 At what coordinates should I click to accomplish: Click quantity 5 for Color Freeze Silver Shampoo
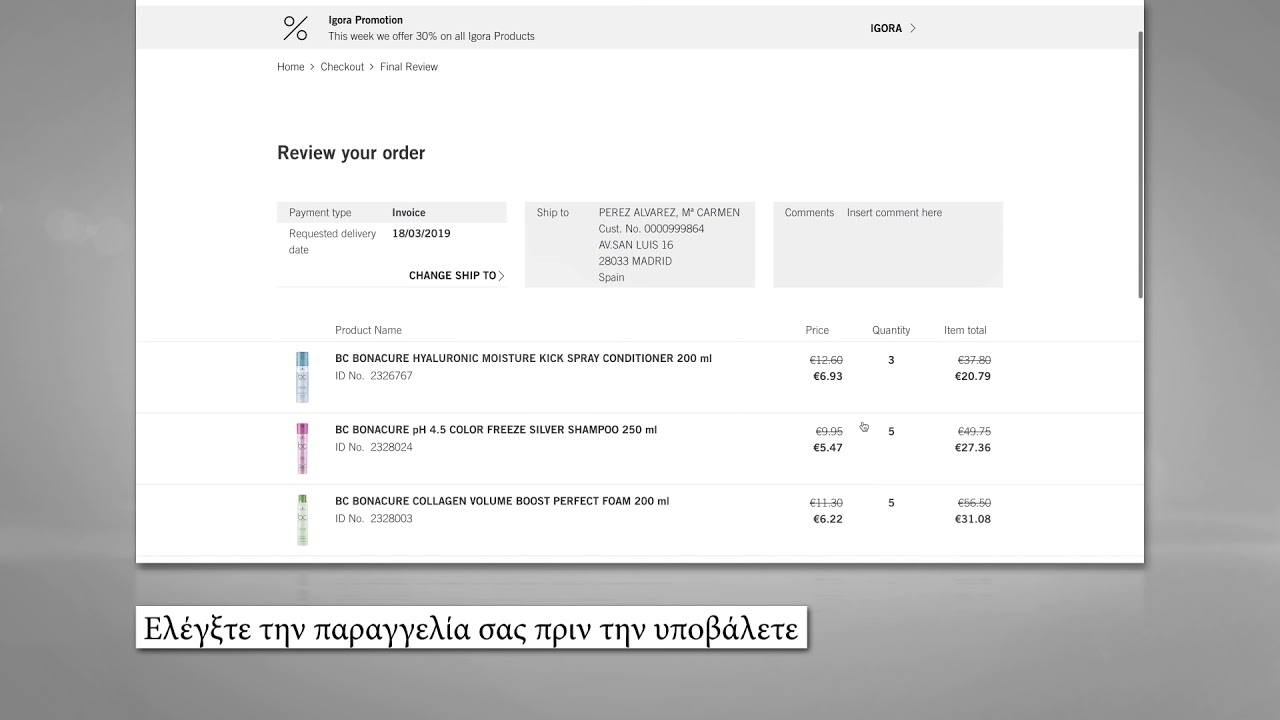[x=891, y=432]
